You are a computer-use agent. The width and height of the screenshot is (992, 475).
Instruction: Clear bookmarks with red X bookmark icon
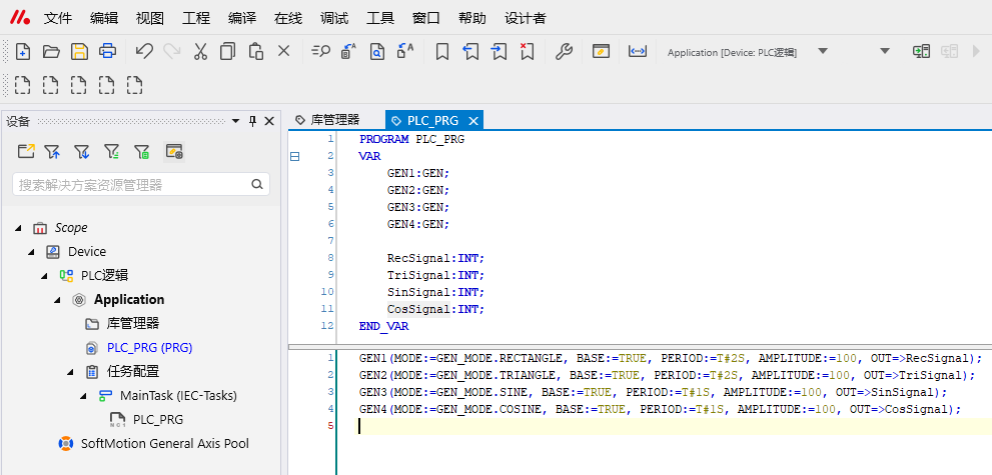(x=527, y=52)
